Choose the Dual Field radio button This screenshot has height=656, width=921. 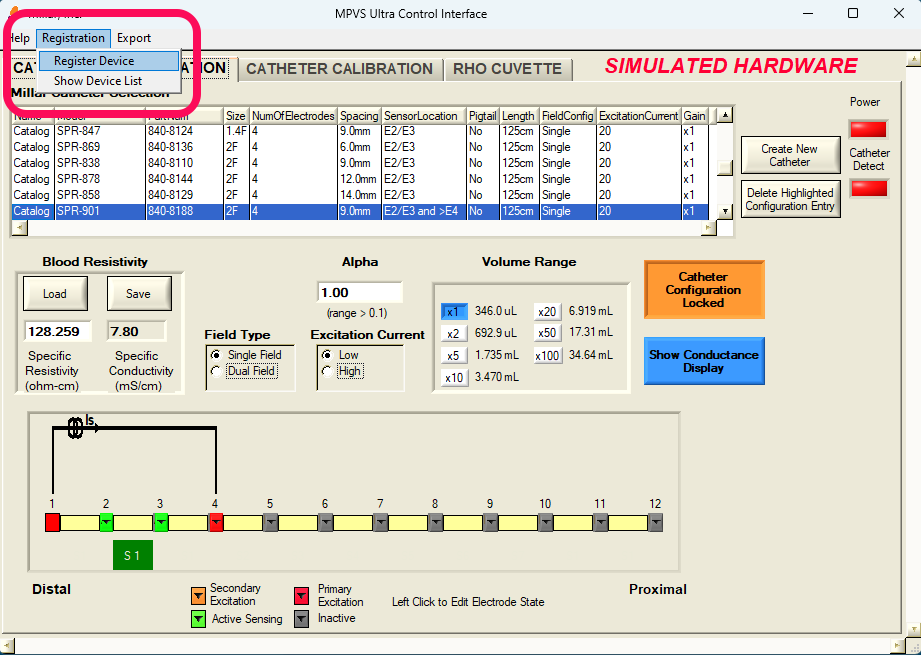coord(216,371)
